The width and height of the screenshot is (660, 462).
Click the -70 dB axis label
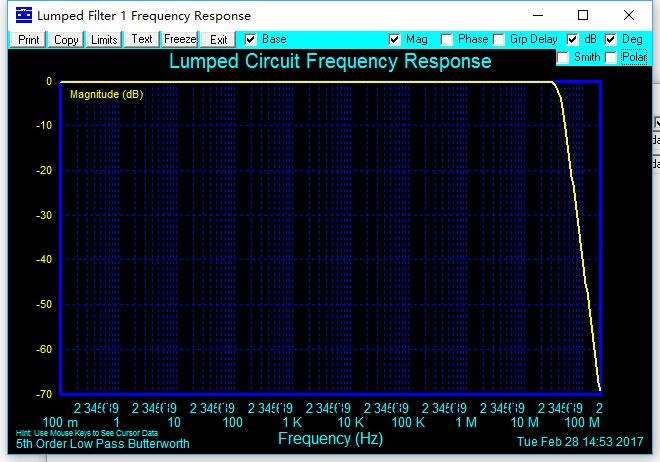point(44,394)
